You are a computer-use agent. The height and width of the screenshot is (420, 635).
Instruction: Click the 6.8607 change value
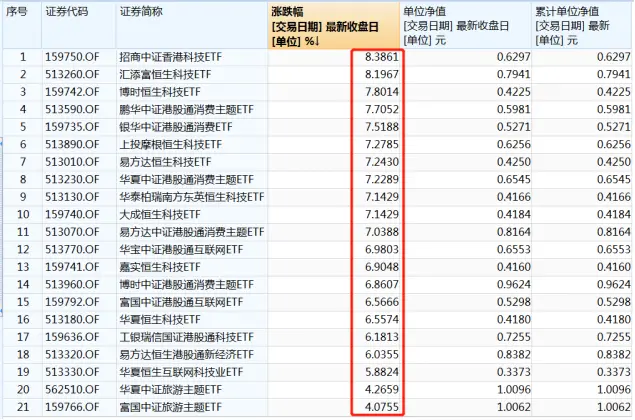click(381, 285)
